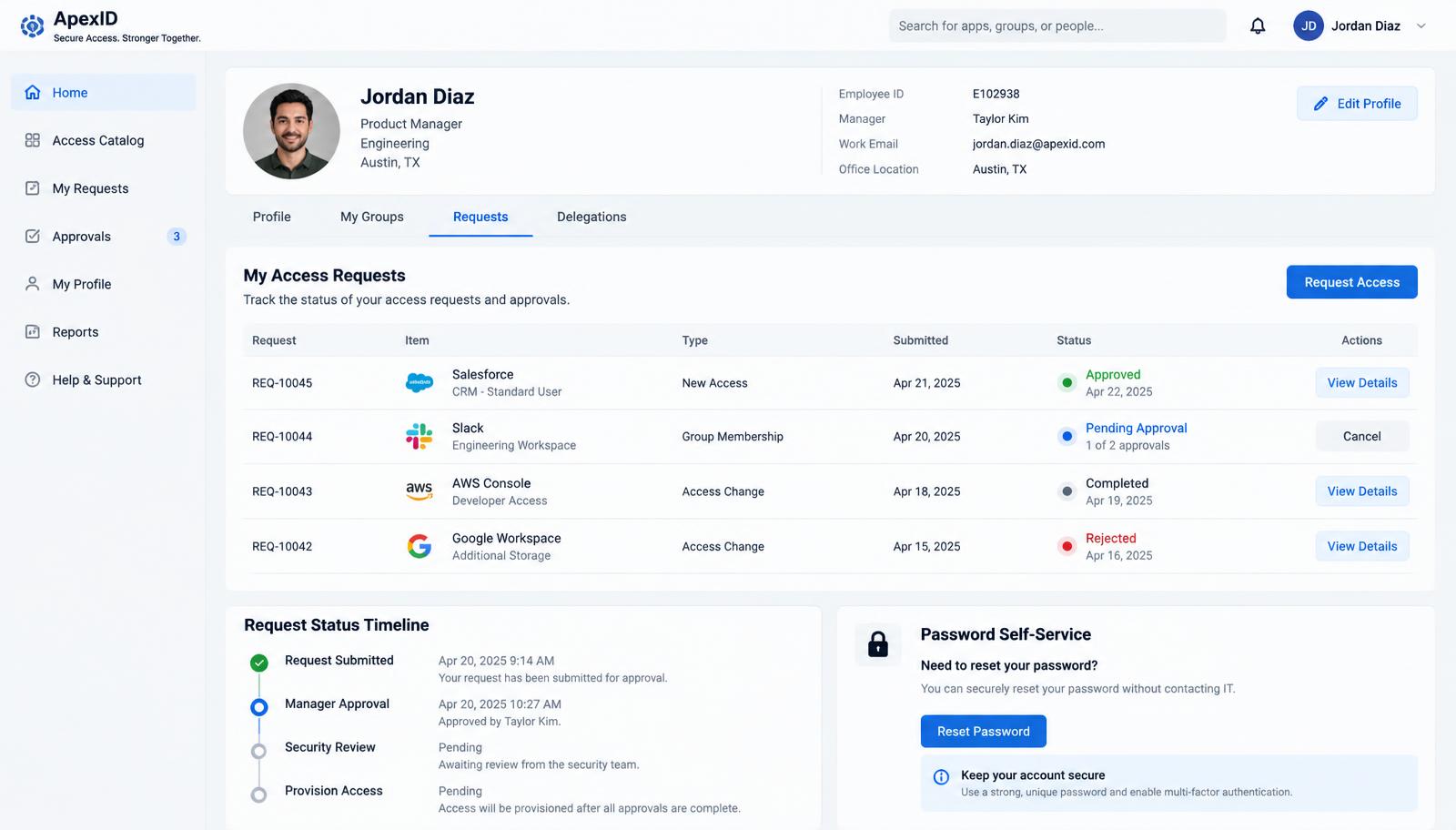
Task: Select the Requests tab
Action: coord(480,217)
